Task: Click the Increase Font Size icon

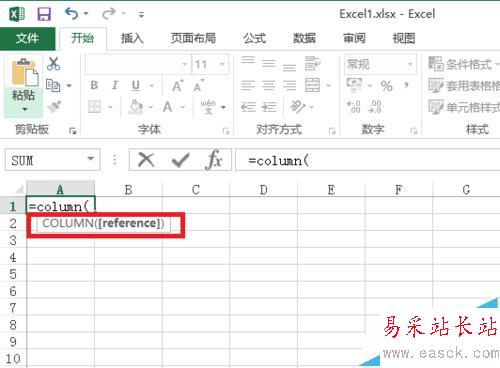Action: [x=178, y=86]
